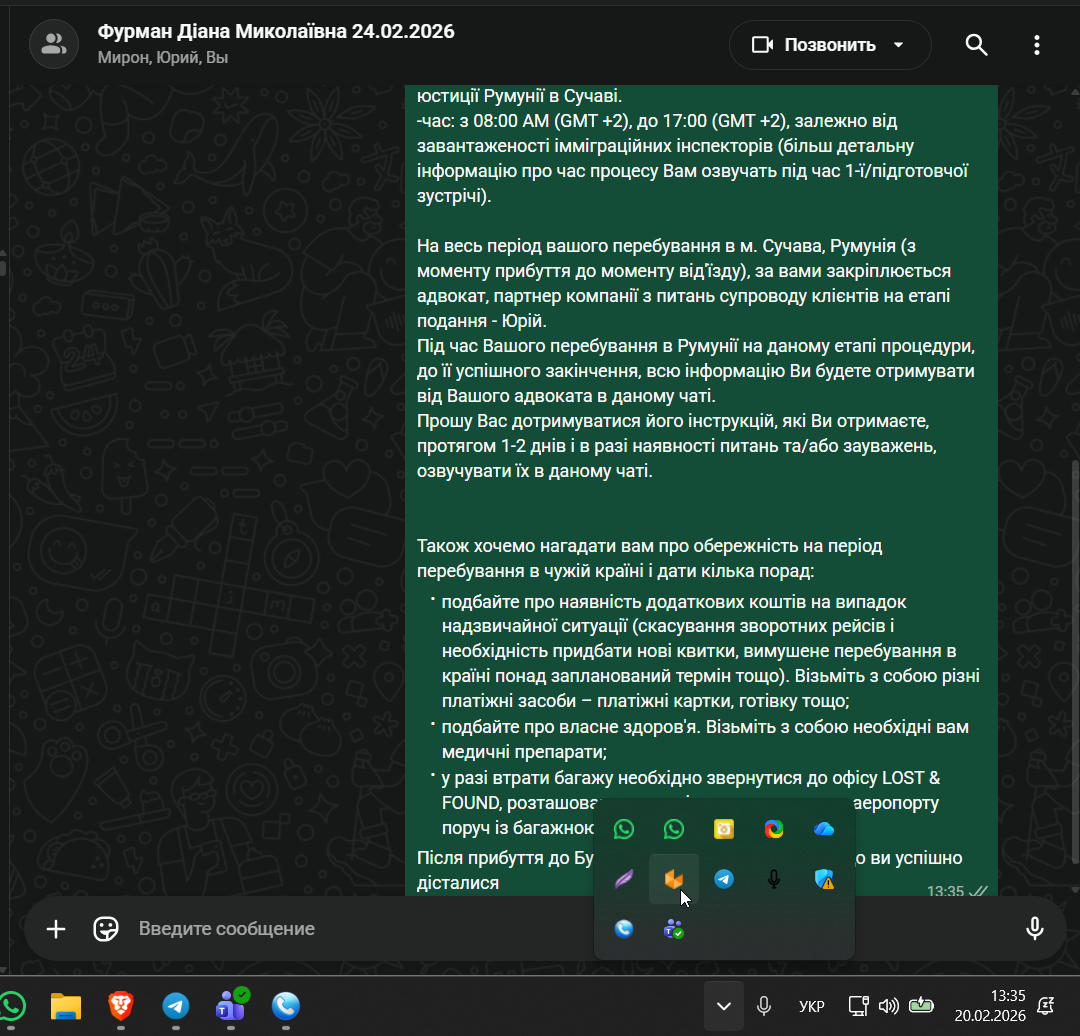Open the microphone icon in tray popup
1080x1036 pixels.
point(773,879)
